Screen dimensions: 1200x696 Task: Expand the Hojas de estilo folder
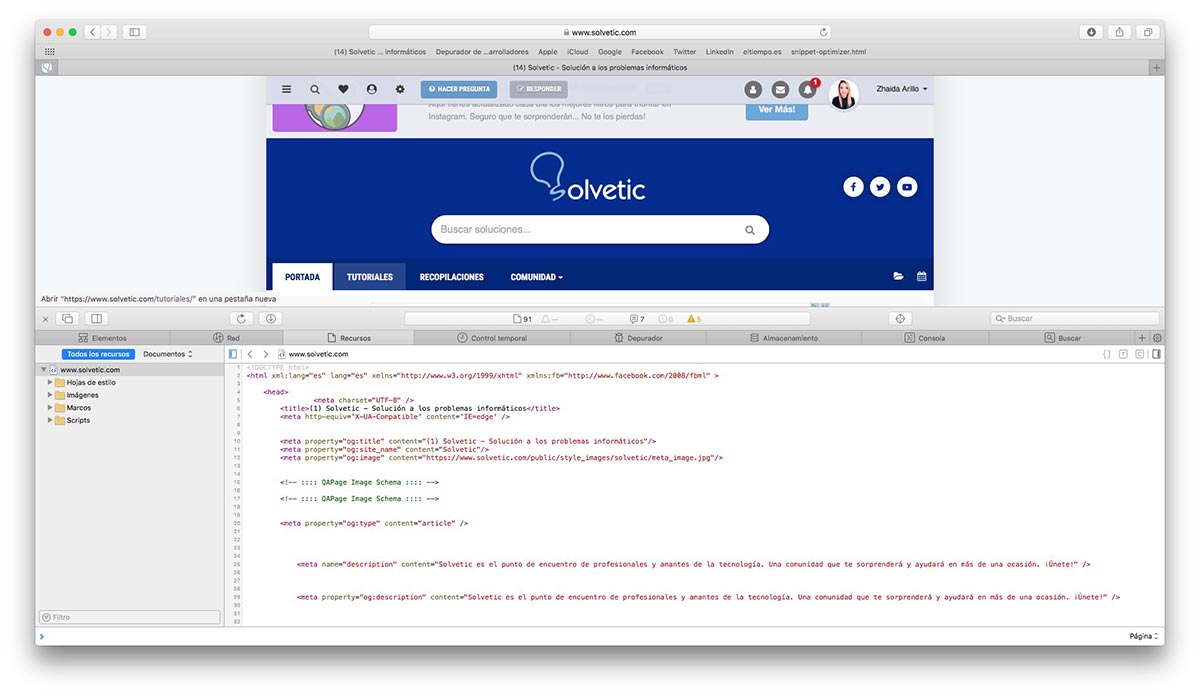[x=50, y=382]
